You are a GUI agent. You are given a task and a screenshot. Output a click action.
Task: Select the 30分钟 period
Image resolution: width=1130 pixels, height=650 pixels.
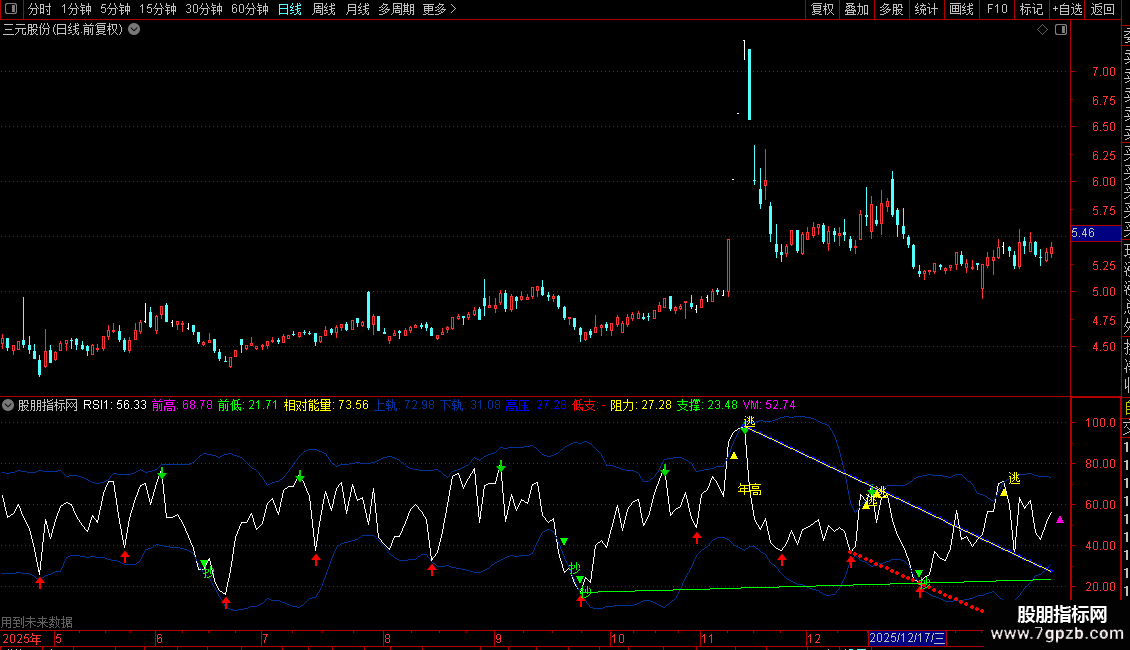click(x=204, y=9)
